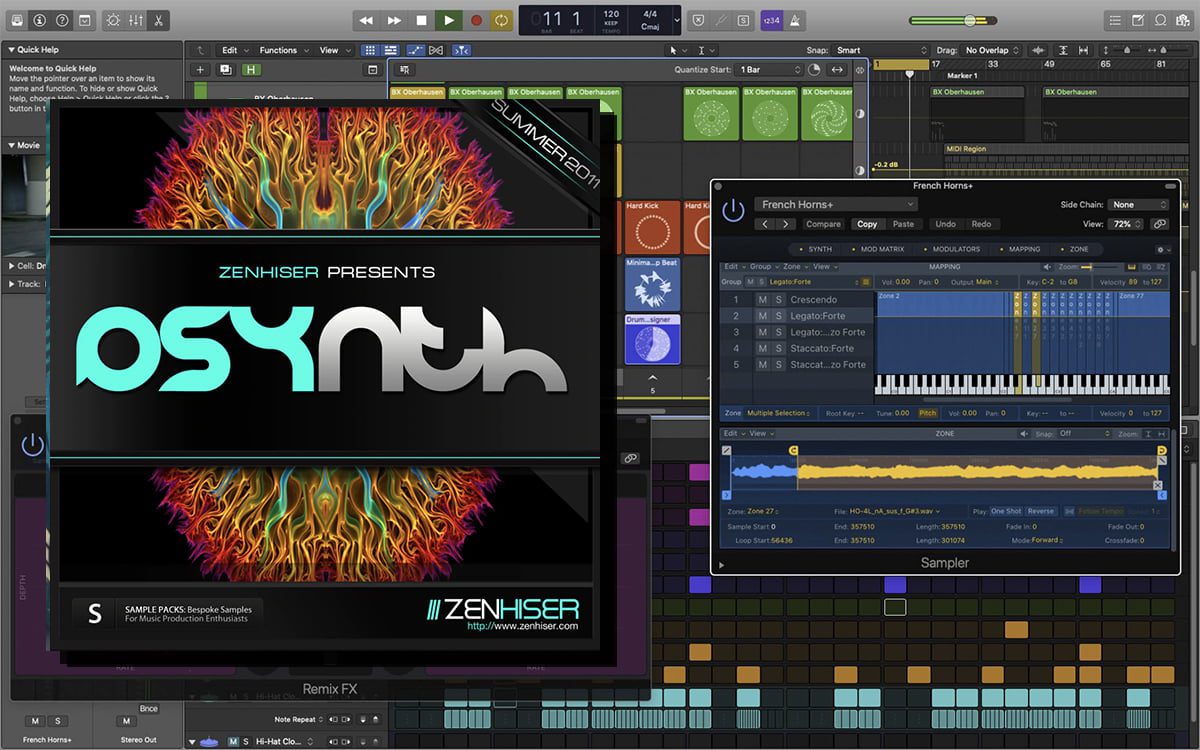Open the List Editors icon
Viewport: 1200px width, 750px height.
(1115, 20)
